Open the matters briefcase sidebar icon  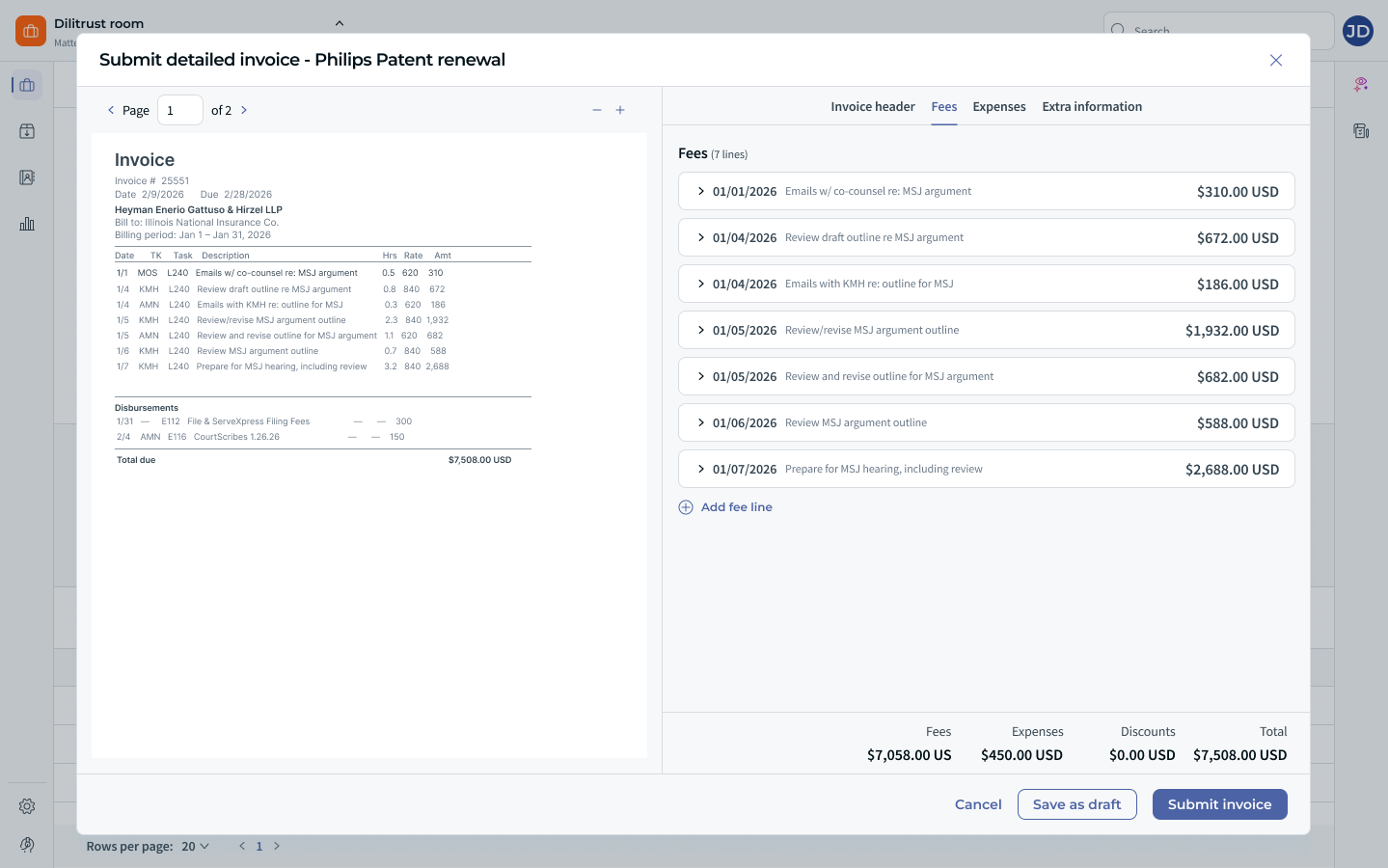27,85
